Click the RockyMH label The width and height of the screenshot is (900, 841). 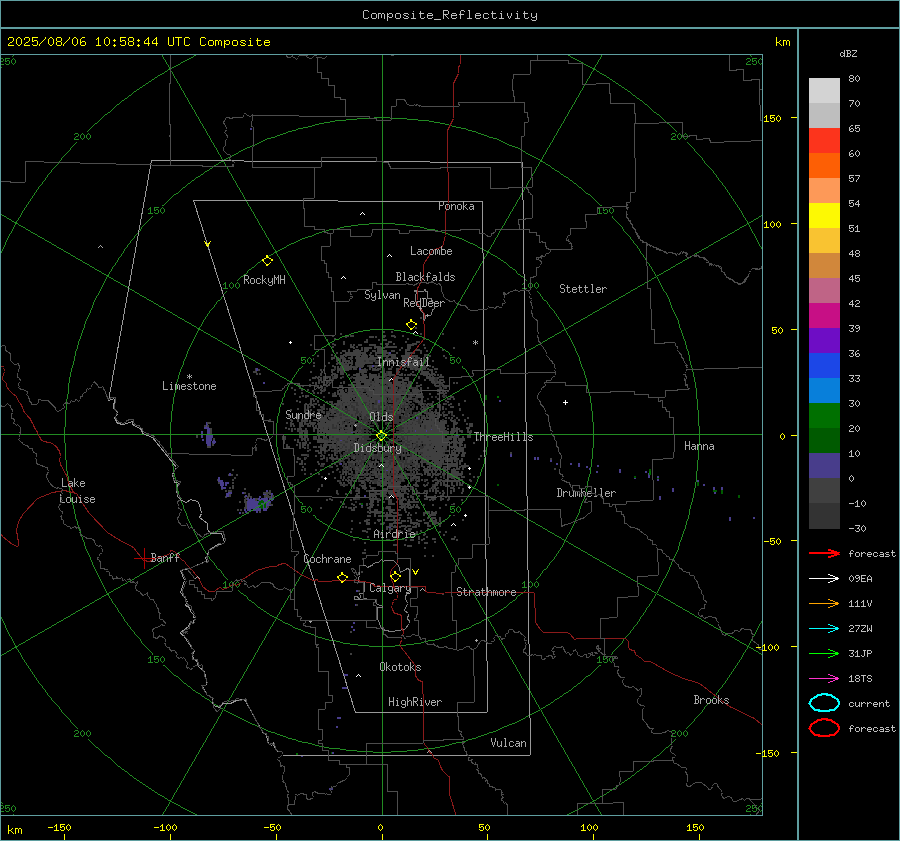click(x=264, y=280)
